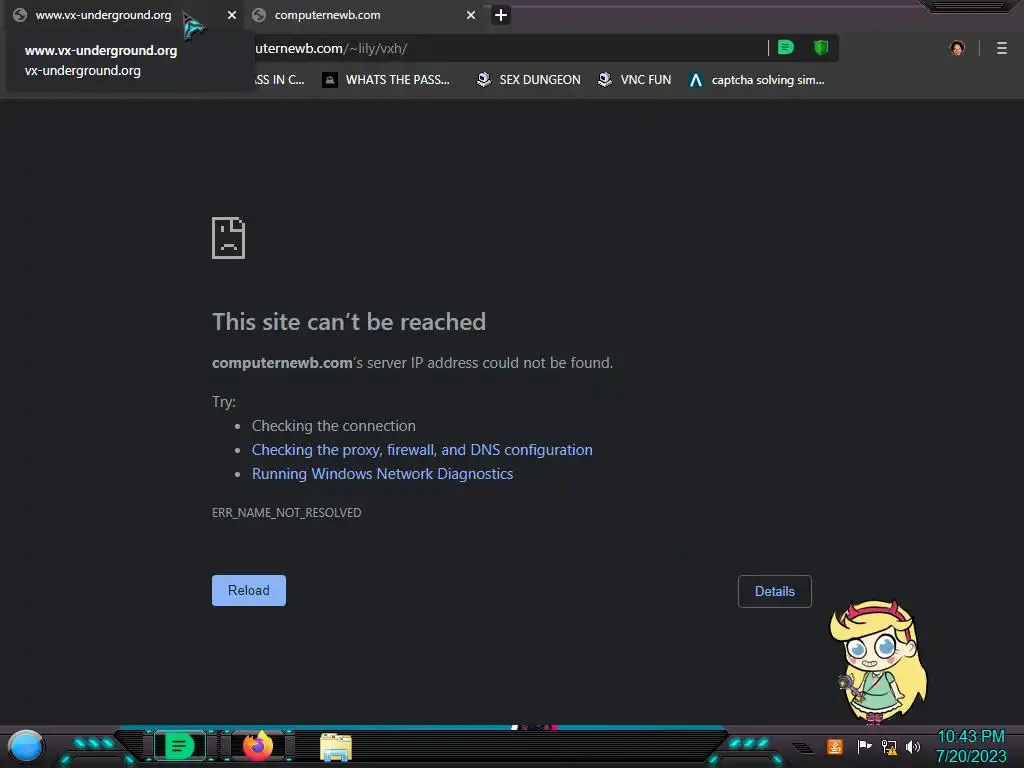Switch to the www.vx-underground.org tab
Screen dimensions: 1024x768
pos(103,15)
